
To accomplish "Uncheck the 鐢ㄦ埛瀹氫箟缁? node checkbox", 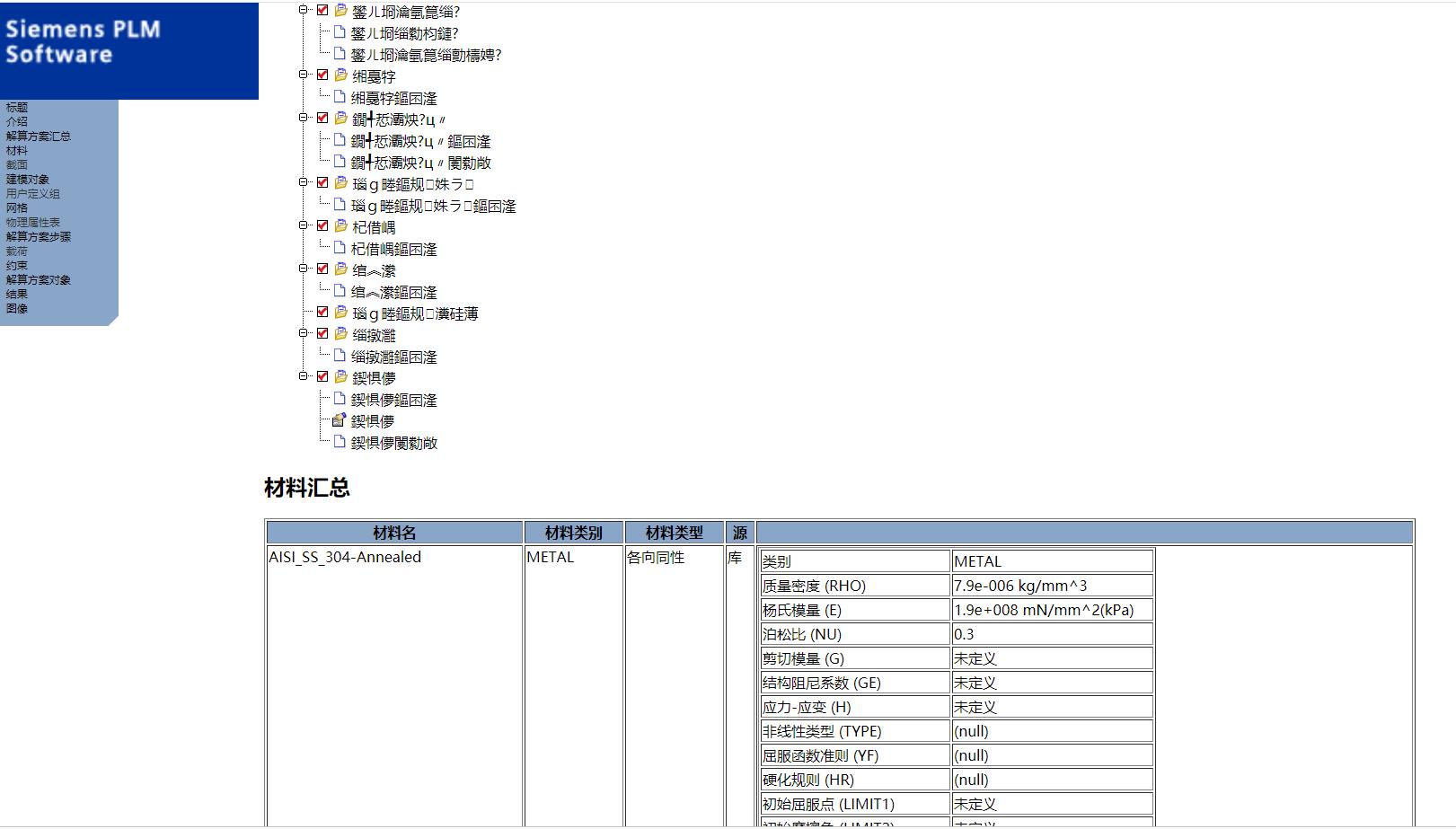I will 322,11.
